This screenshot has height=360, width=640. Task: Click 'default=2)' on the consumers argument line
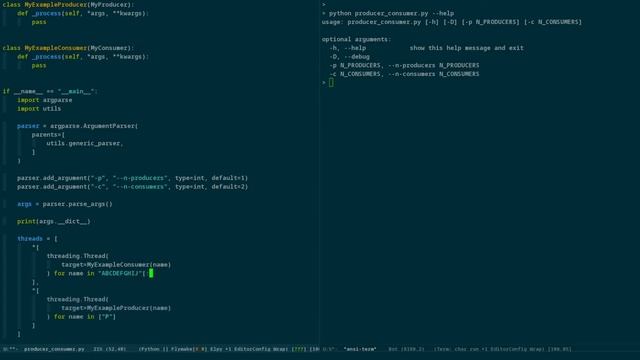230,187
